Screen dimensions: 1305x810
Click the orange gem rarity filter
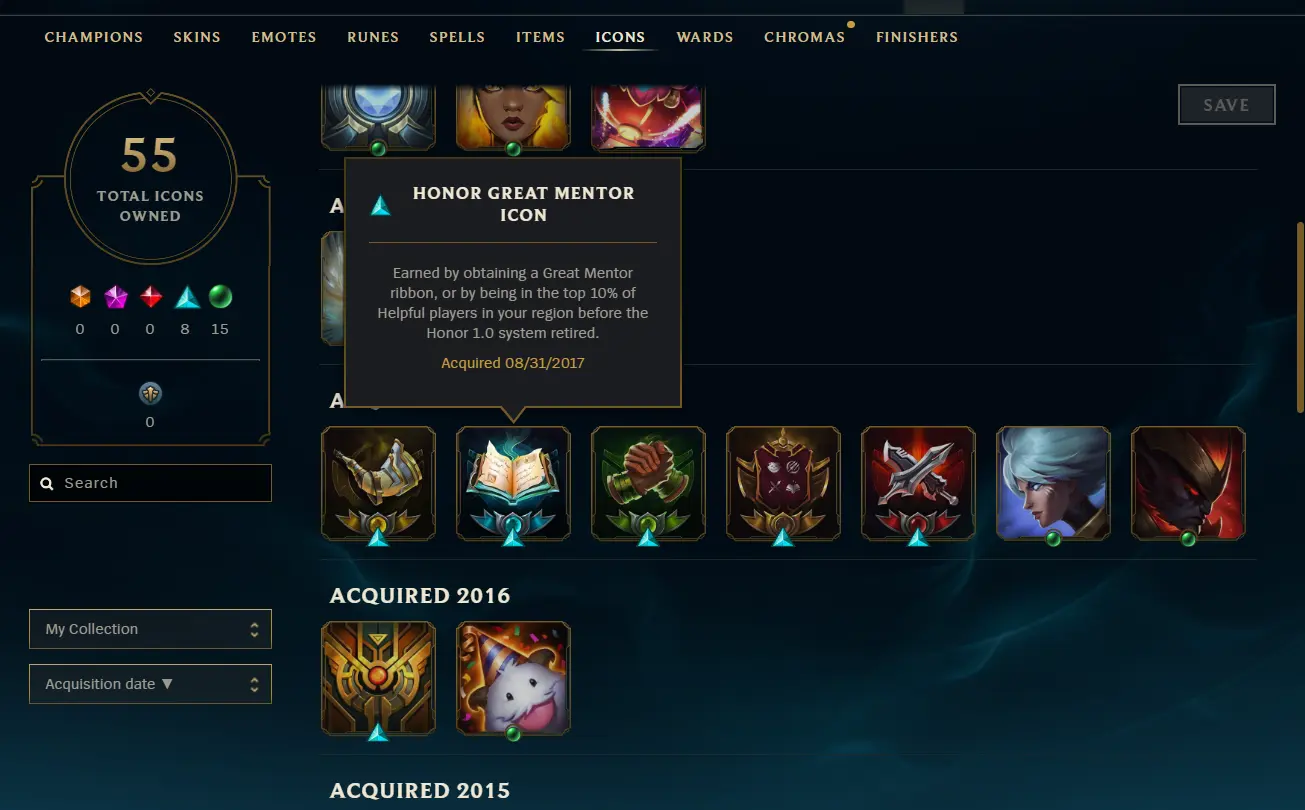pyautogui.click(x=80, y=297)
